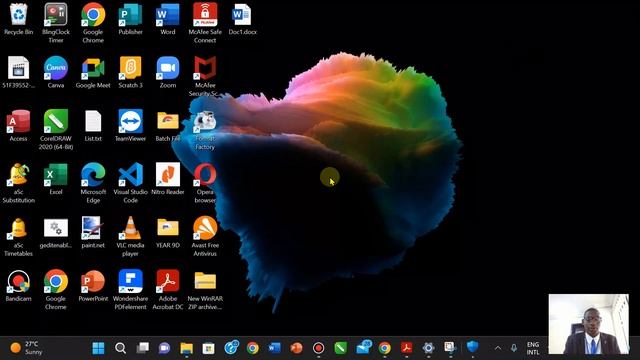Select the Access desktop shortcut

point(18,126)
